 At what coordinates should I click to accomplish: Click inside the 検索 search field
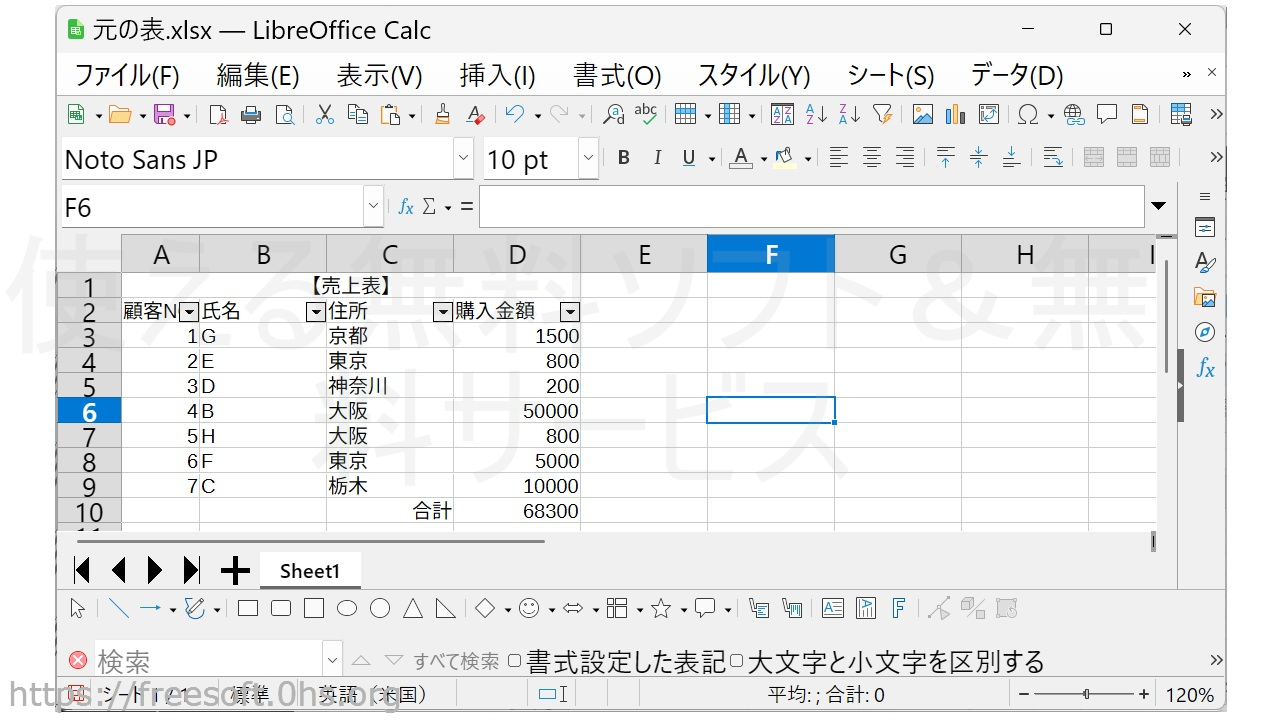tap(208, 661)
